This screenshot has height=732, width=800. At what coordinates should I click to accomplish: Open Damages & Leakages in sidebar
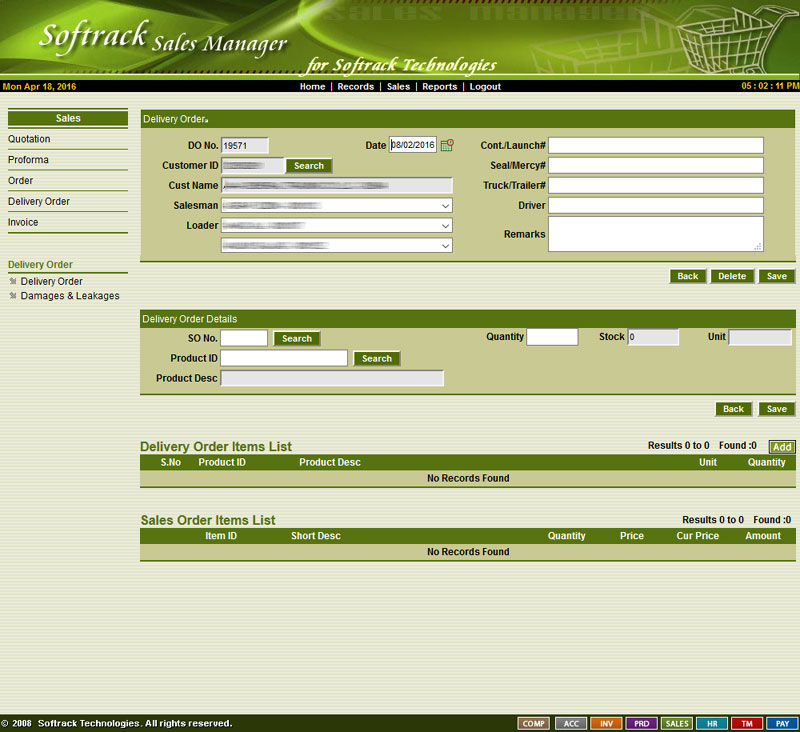(x=69, y=296)
